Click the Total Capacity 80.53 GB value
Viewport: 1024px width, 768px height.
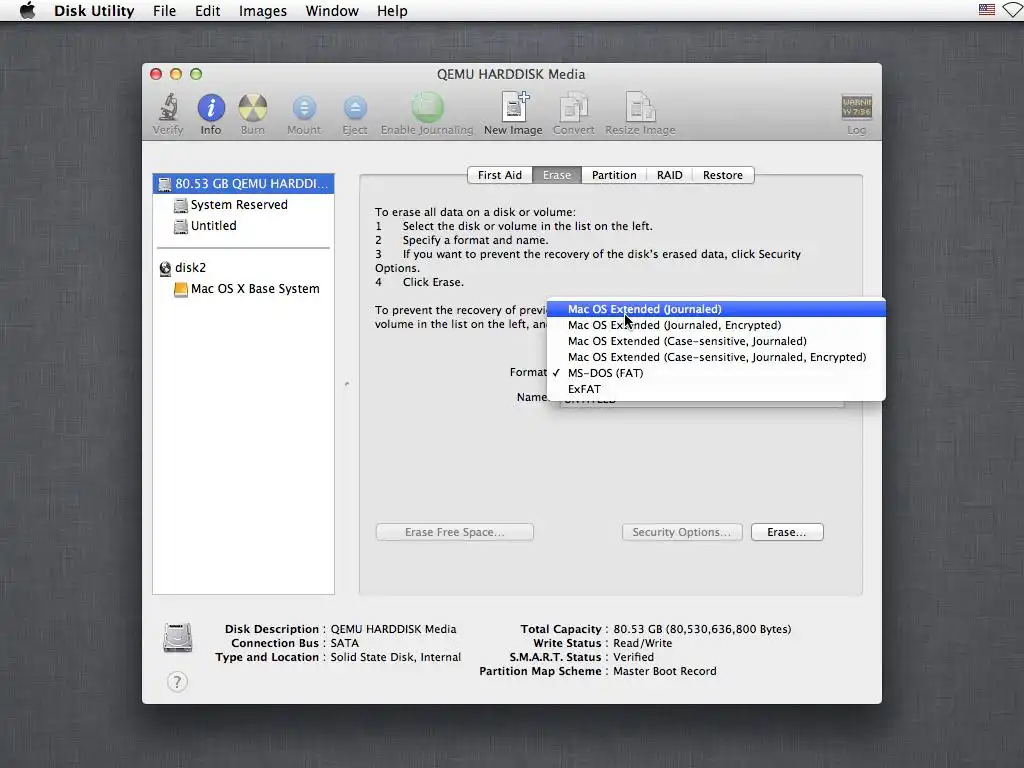tap(702, 629)
